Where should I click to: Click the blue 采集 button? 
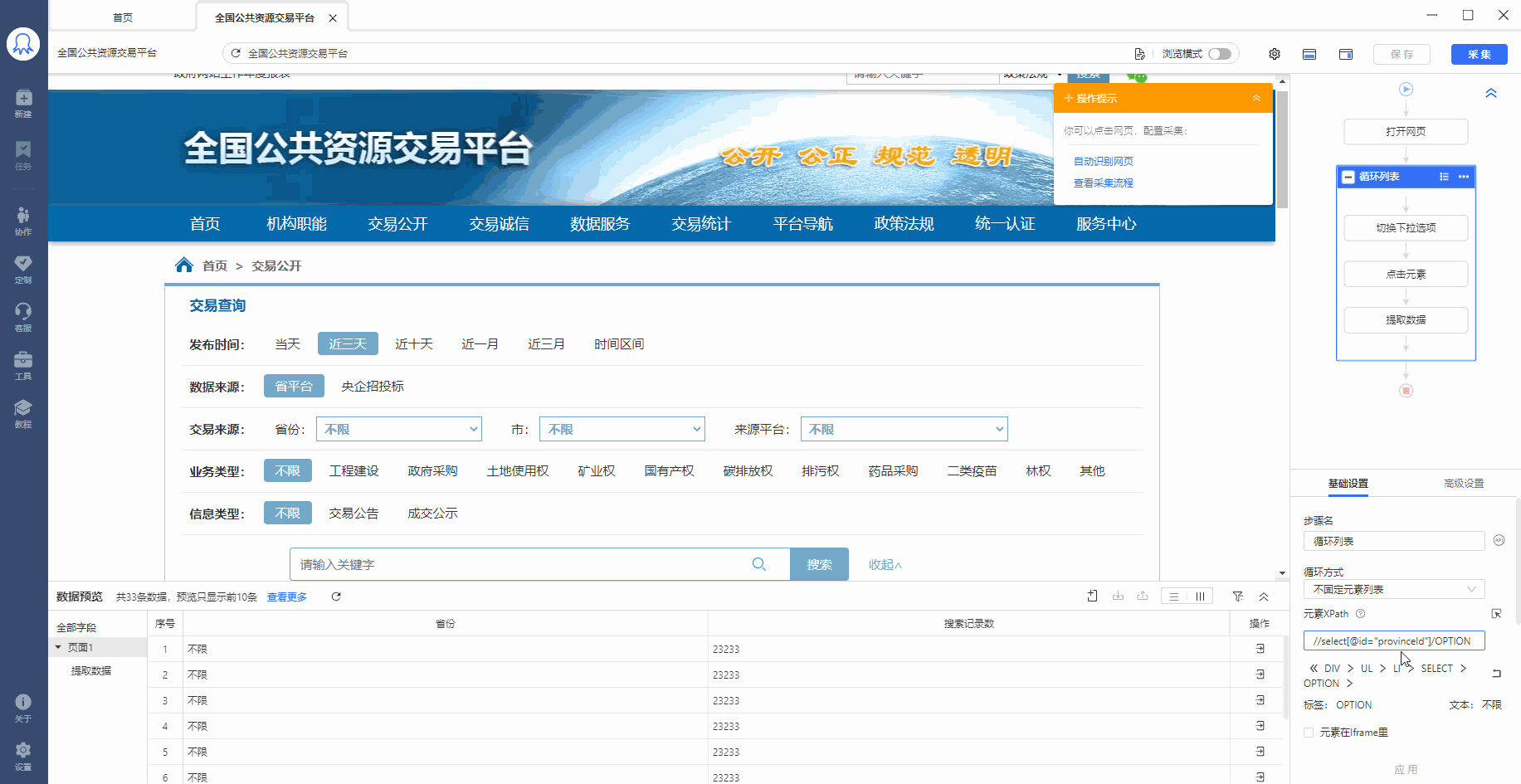[1479, 54]
